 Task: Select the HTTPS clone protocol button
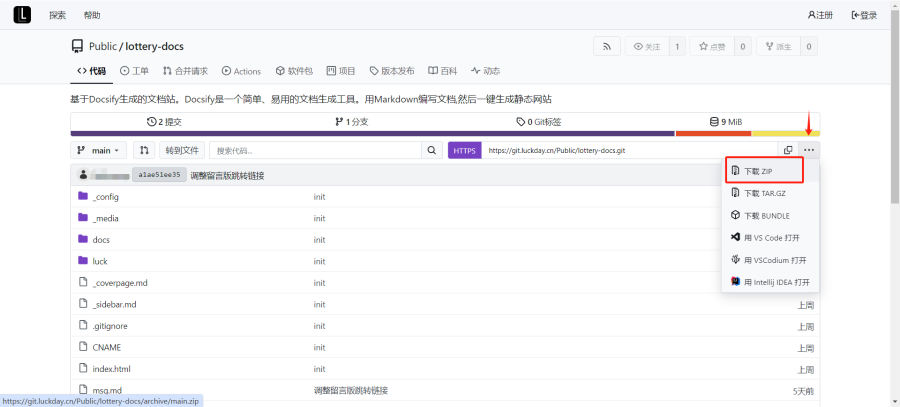[464, 150]
